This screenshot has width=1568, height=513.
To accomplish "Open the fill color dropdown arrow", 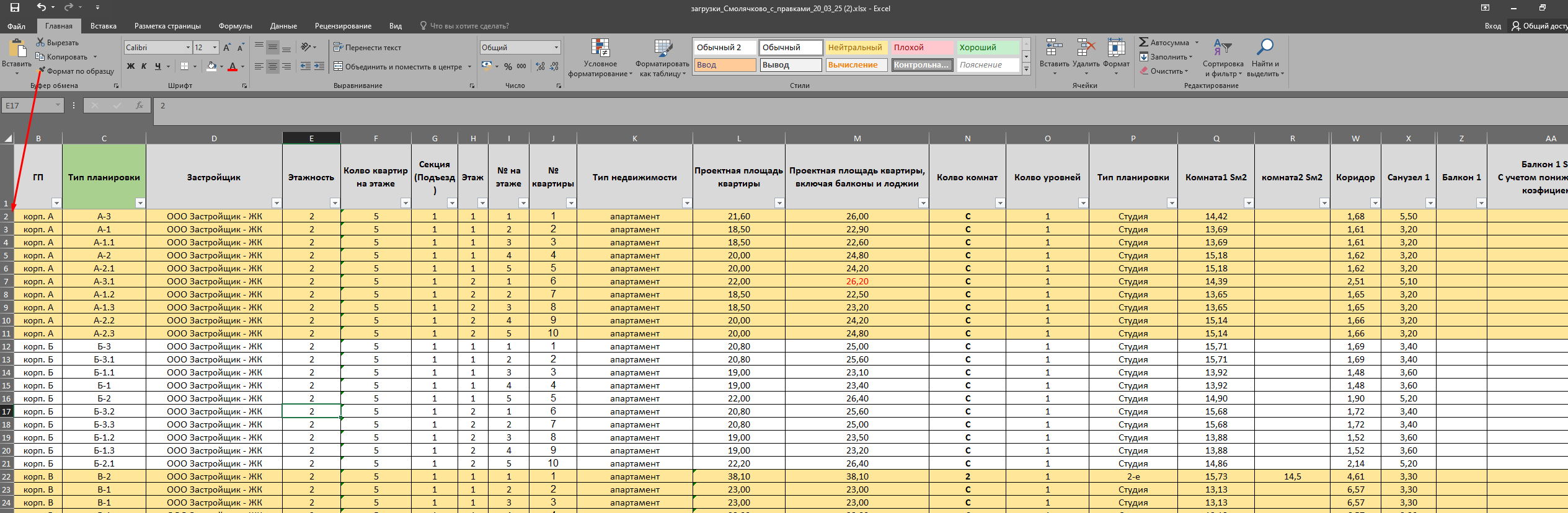I will click(221, 66).
